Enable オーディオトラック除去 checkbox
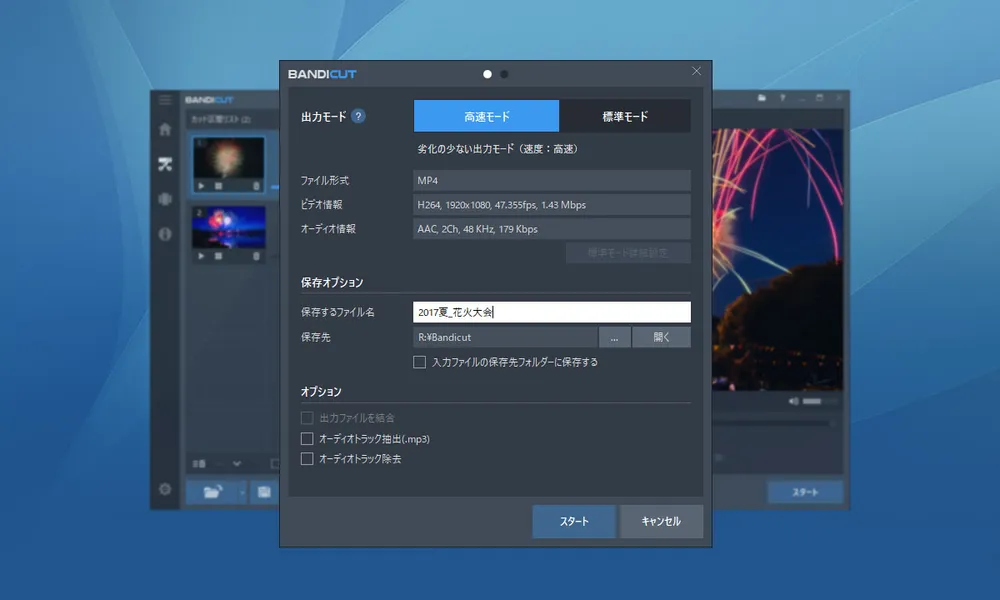Viewport: 1000px width, 600px height. coord(307,459)
